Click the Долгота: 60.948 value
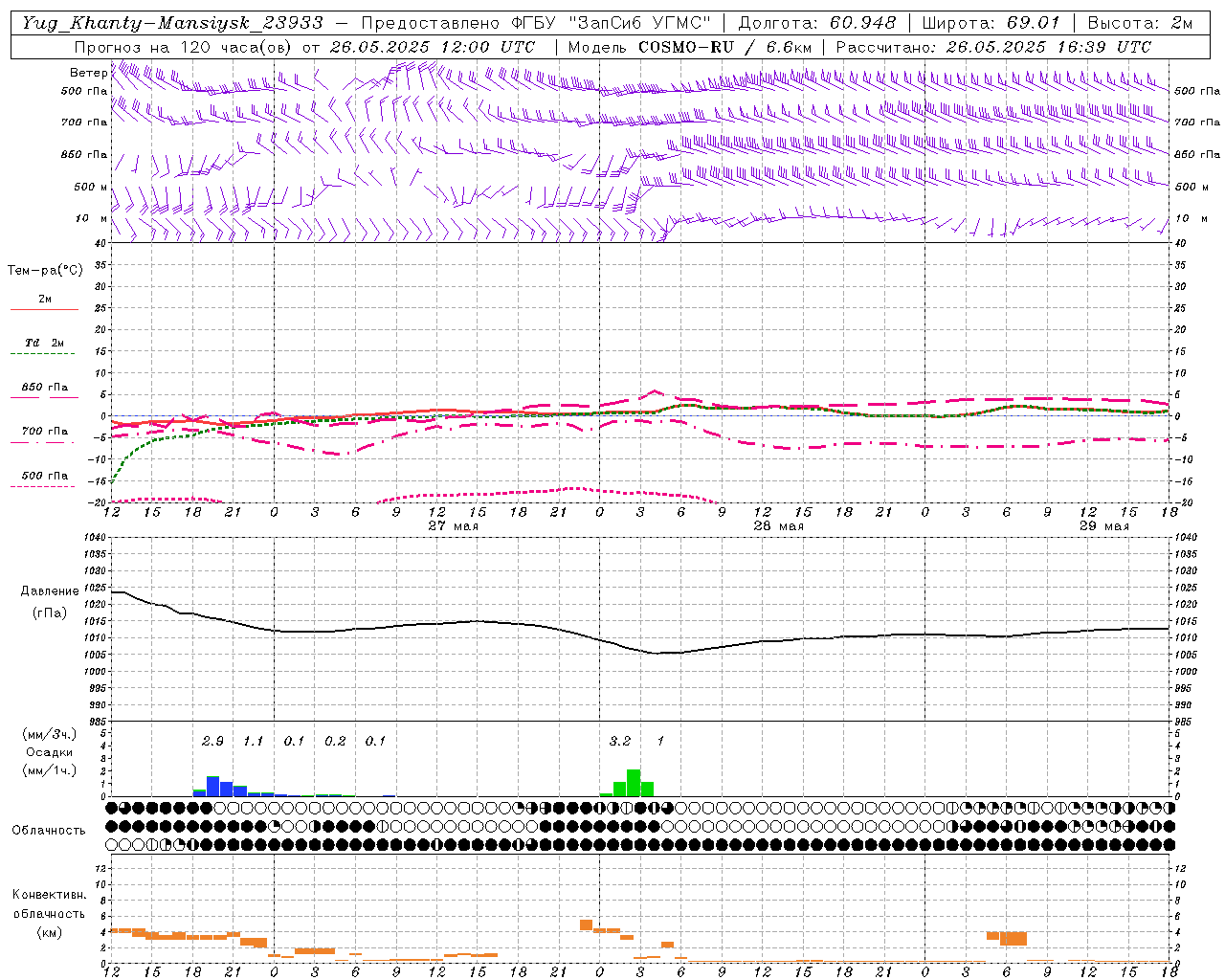Viewport: 1225px width, 980px height. tap(817, 23)
